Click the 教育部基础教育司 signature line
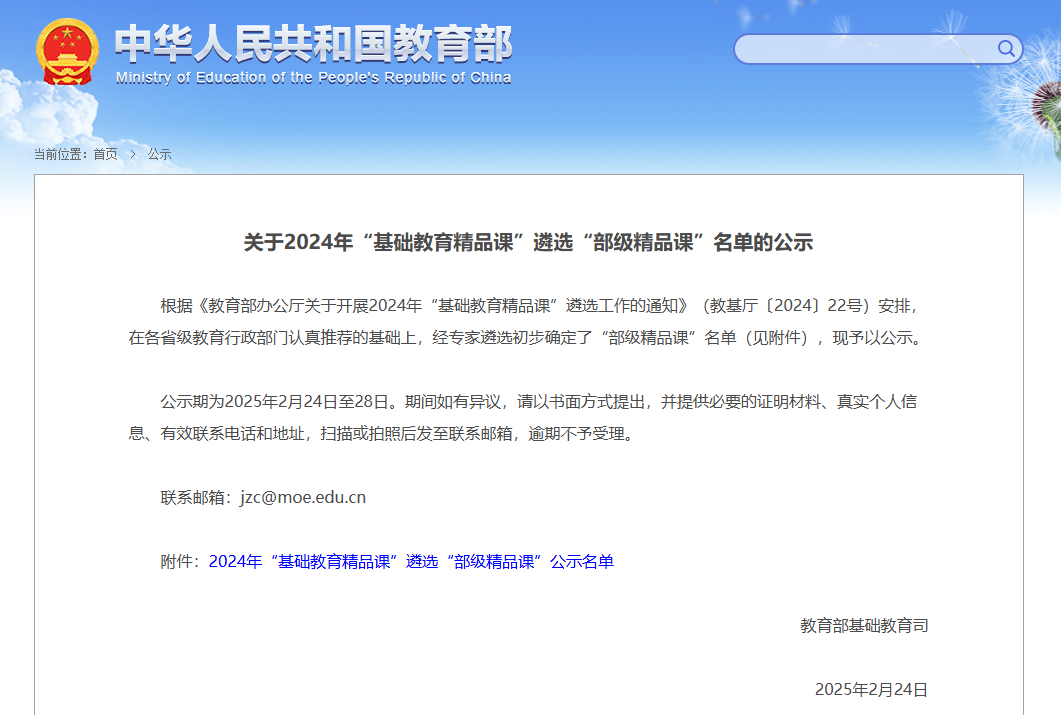 coord(864,625)
